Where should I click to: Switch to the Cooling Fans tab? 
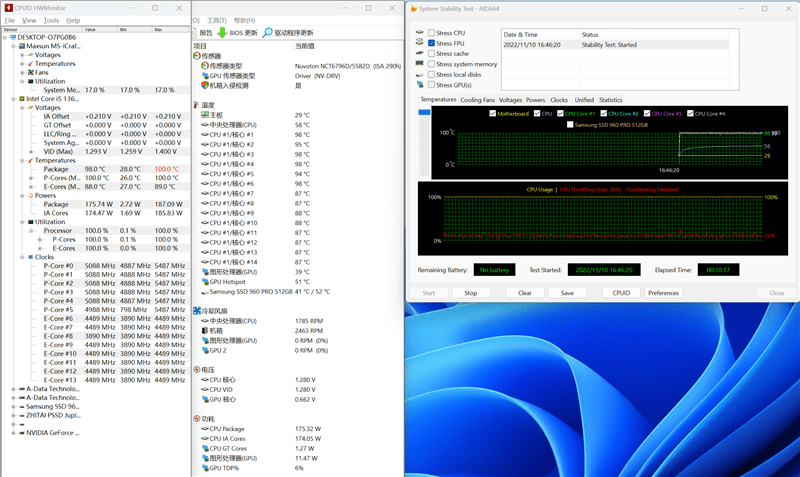coord(478,100)
